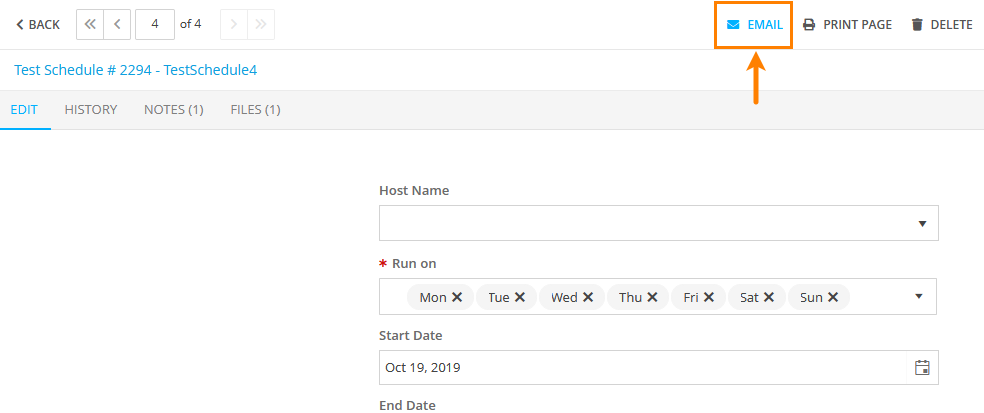Viewport: 984px width, 413px height.
Task: Open the calendar picker for Start Date
Action: click(x=922, y=367)
